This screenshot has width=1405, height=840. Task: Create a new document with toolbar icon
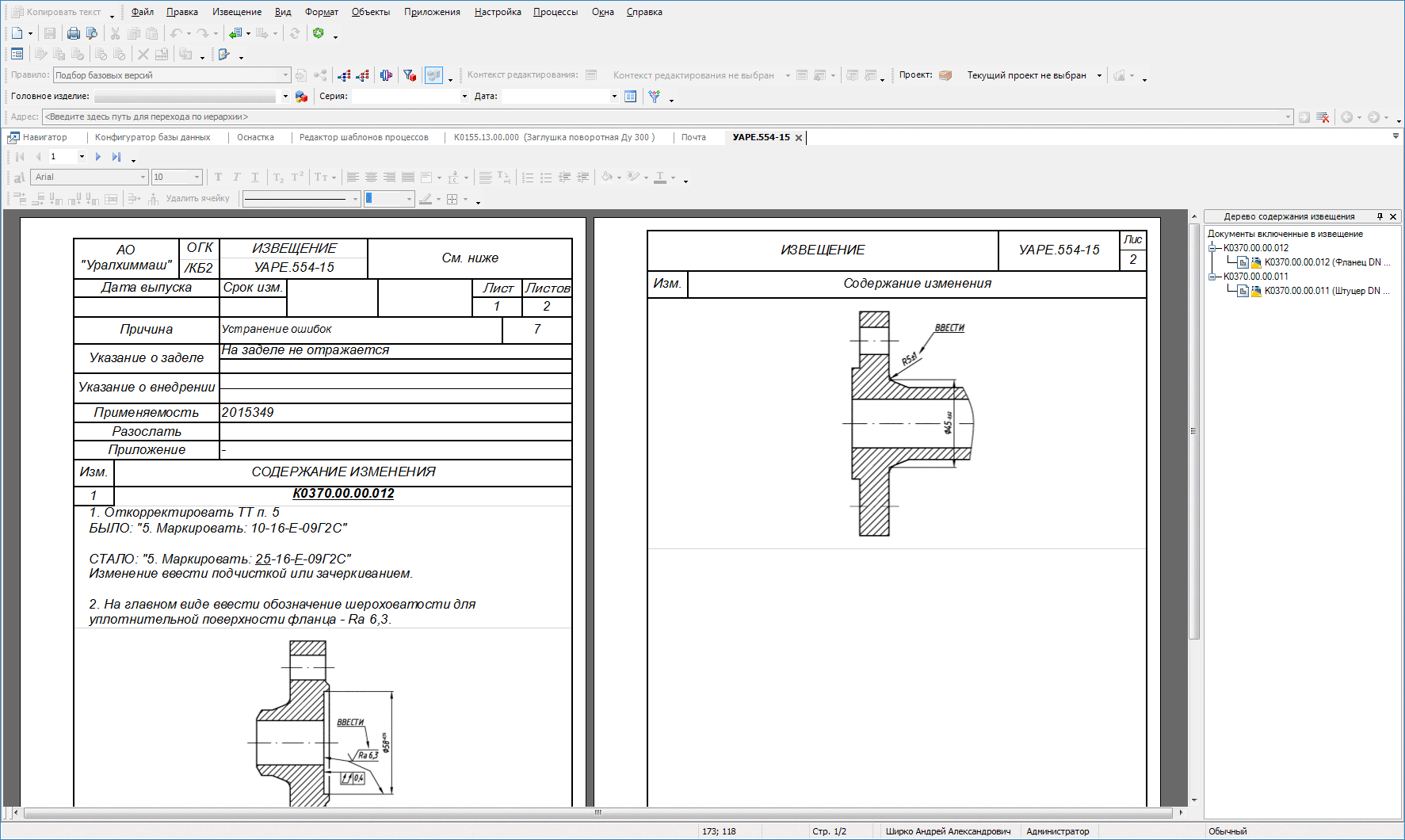pyautogui.click(x=17, y=33)
